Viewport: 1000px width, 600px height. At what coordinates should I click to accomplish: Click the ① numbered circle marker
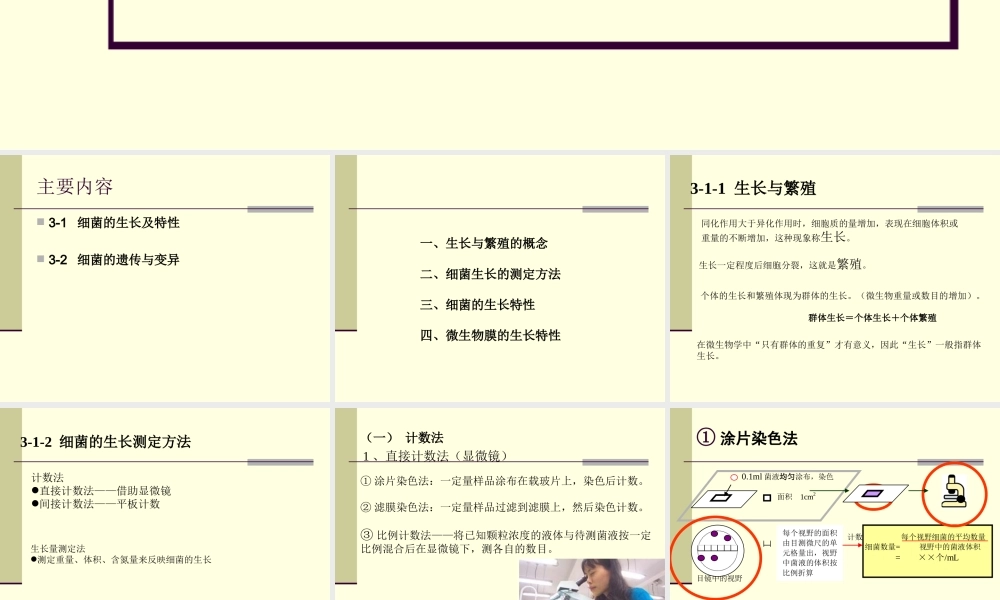(707, 434)
